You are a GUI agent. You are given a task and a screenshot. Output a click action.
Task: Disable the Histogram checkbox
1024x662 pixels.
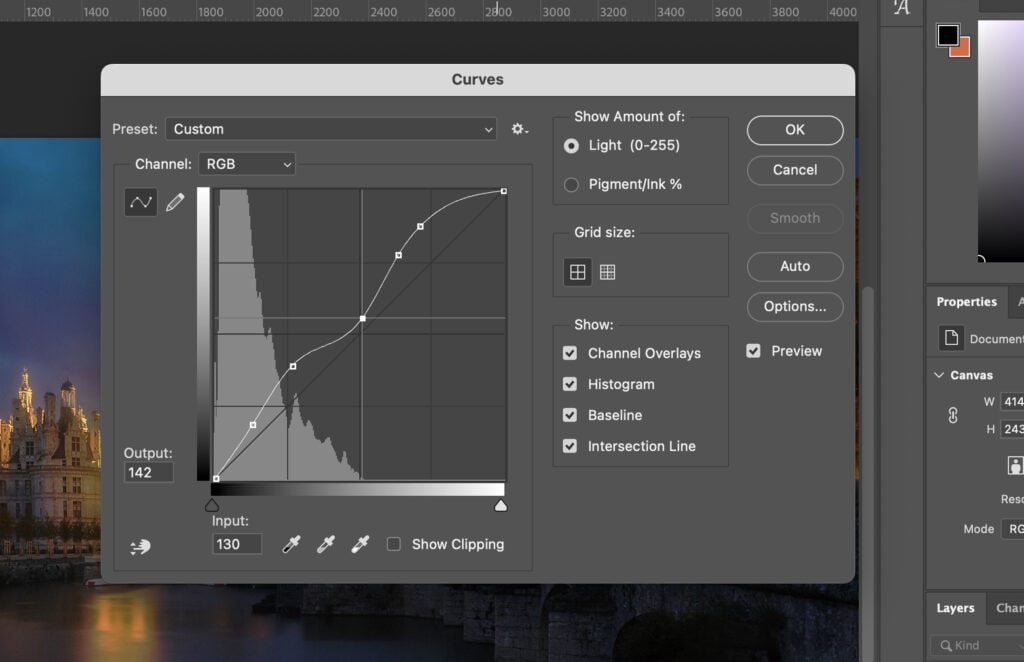570,384
